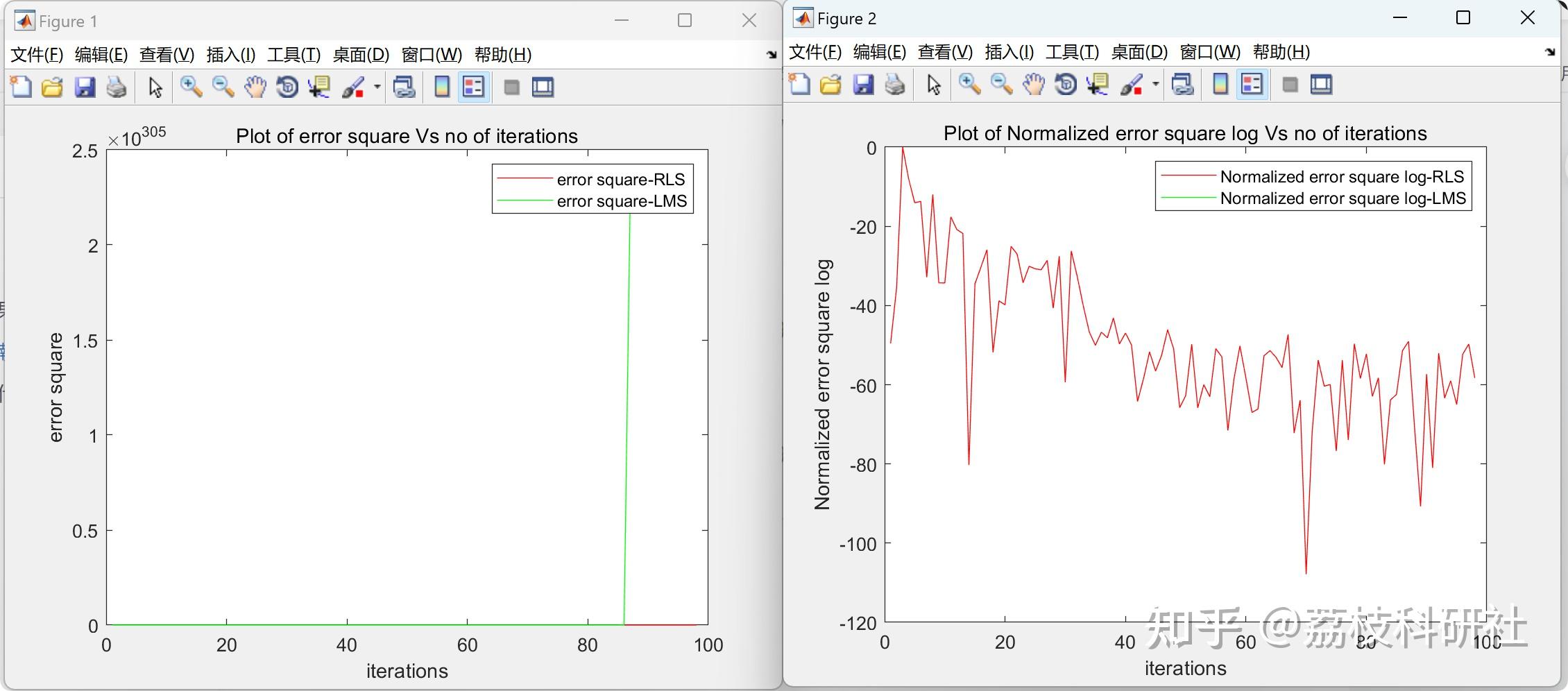The height and width of the screenshot is (691, 1568).
Task: Open brush color dropdown arrow in Figure 2
Action: (1156, 85)
